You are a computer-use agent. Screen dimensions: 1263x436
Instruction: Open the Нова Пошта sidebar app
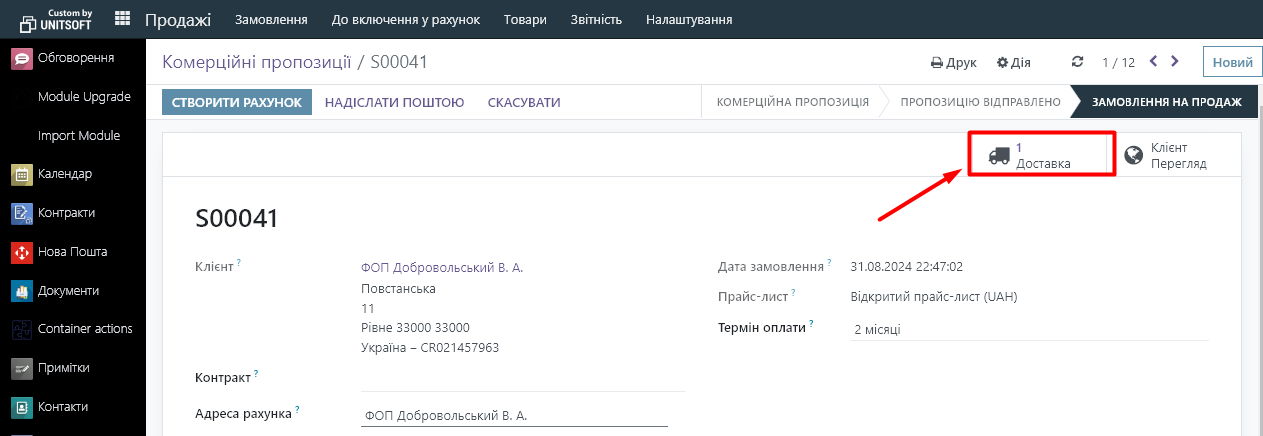coord(72,252)
